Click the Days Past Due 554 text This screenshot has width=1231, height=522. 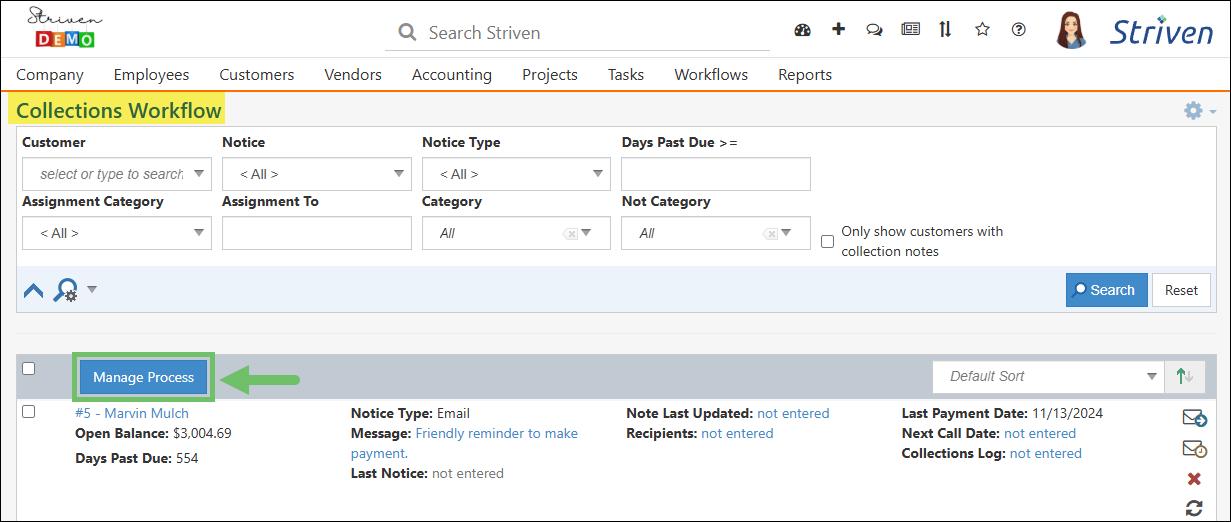click(x=137, y=458)
